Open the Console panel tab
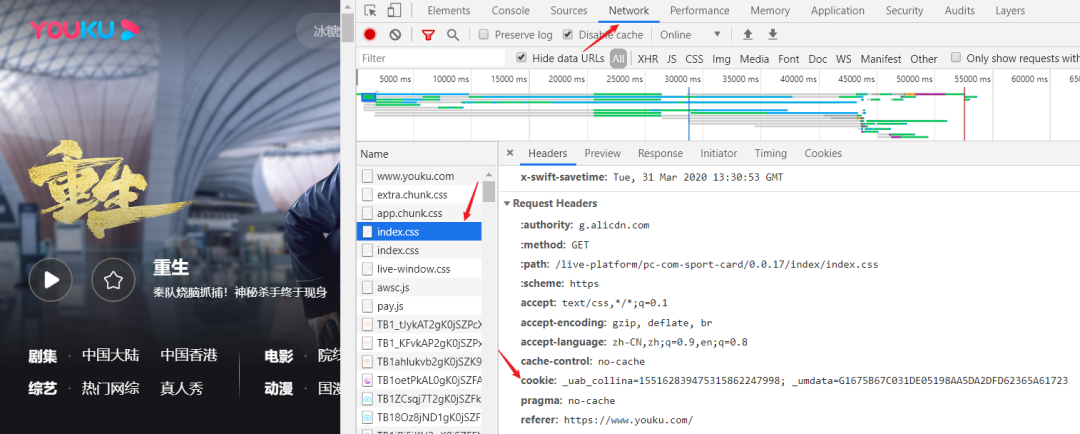 [x=510, y=10]
